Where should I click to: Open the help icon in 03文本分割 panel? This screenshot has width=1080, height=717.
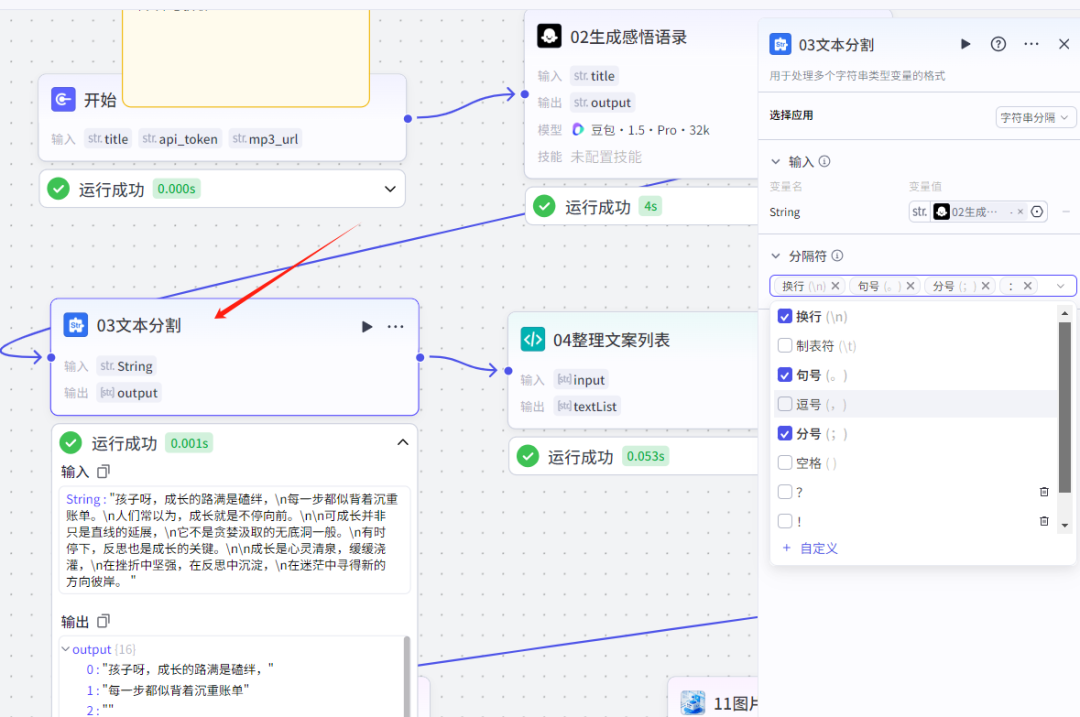coord(997,44)
